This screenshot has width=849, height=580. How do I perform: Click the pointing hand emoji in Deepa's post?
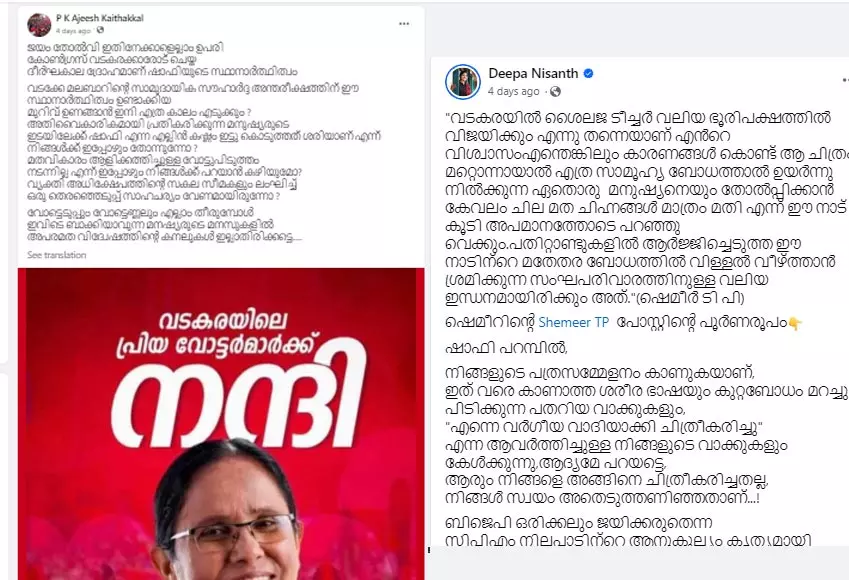[794, 323]
